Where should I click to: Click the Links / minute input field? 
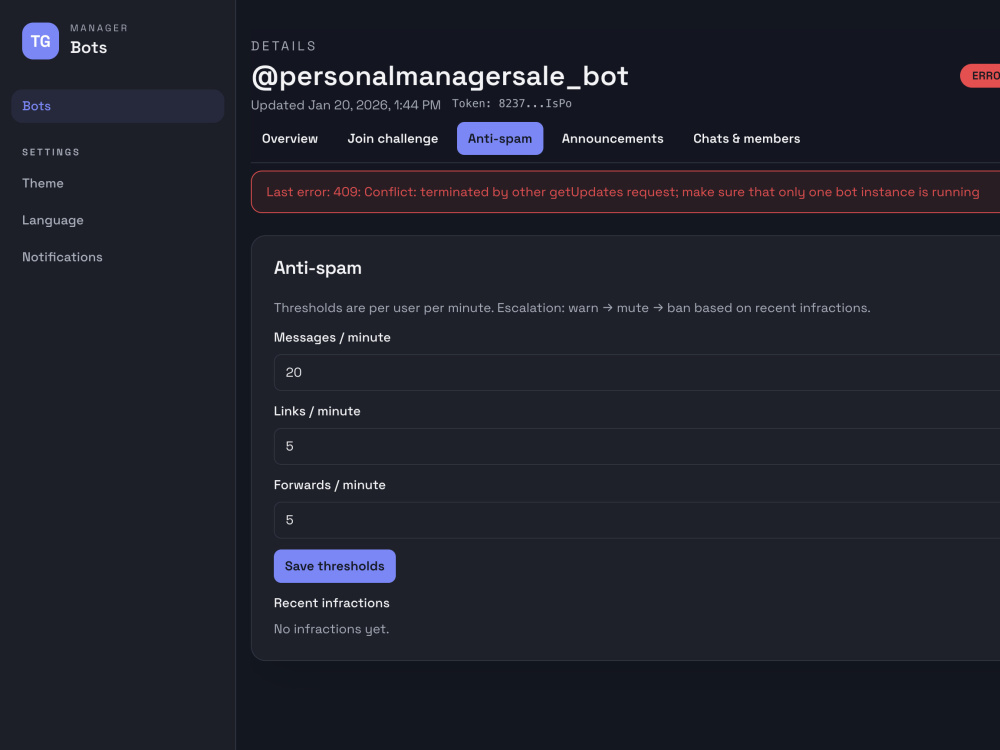click(x=636, y=446)
